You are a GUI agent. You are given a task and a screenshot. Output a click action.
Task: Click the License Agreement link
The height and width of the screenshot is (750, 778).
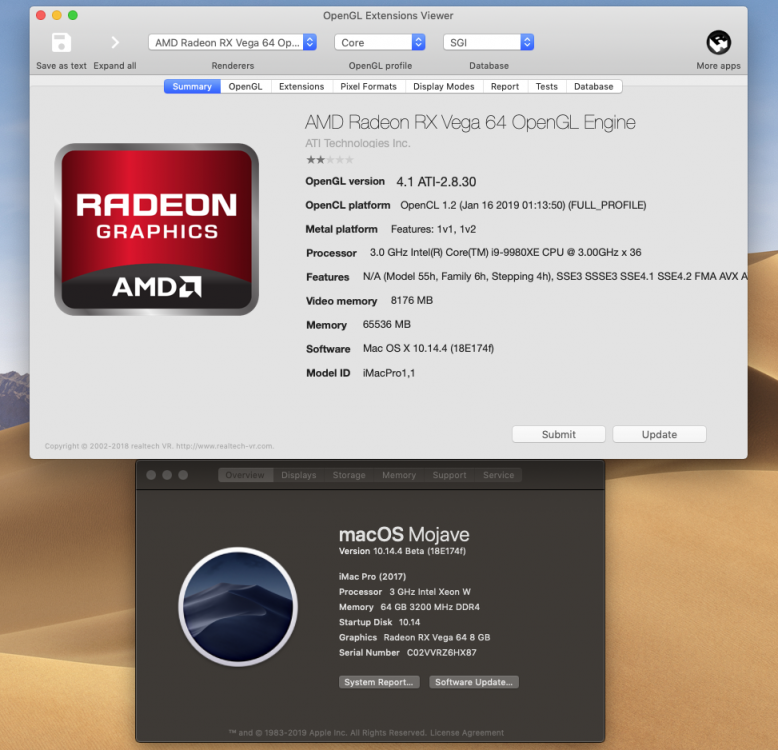pos(467,733)
